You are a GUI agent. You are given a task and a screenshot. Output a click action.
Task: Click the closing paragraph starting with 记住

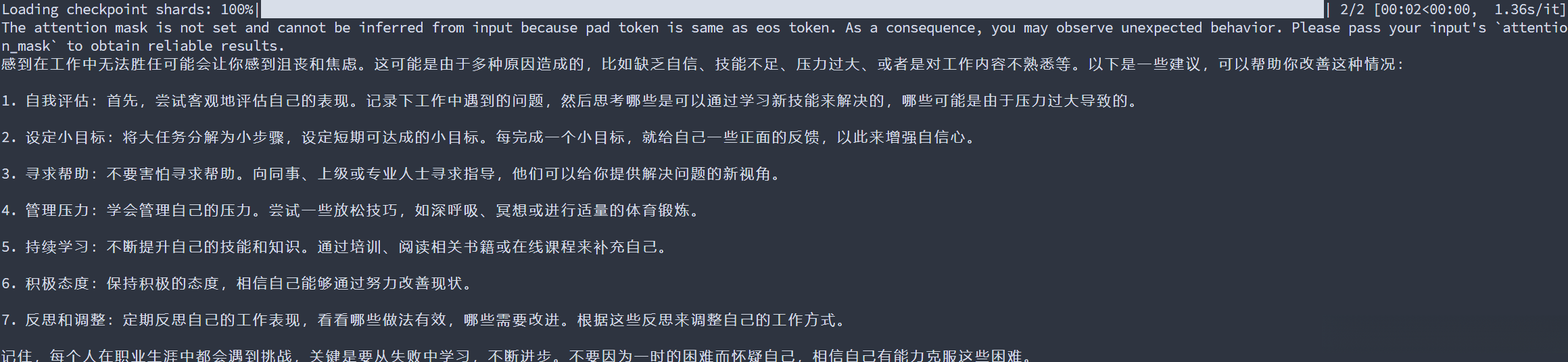tap(517, 355)
